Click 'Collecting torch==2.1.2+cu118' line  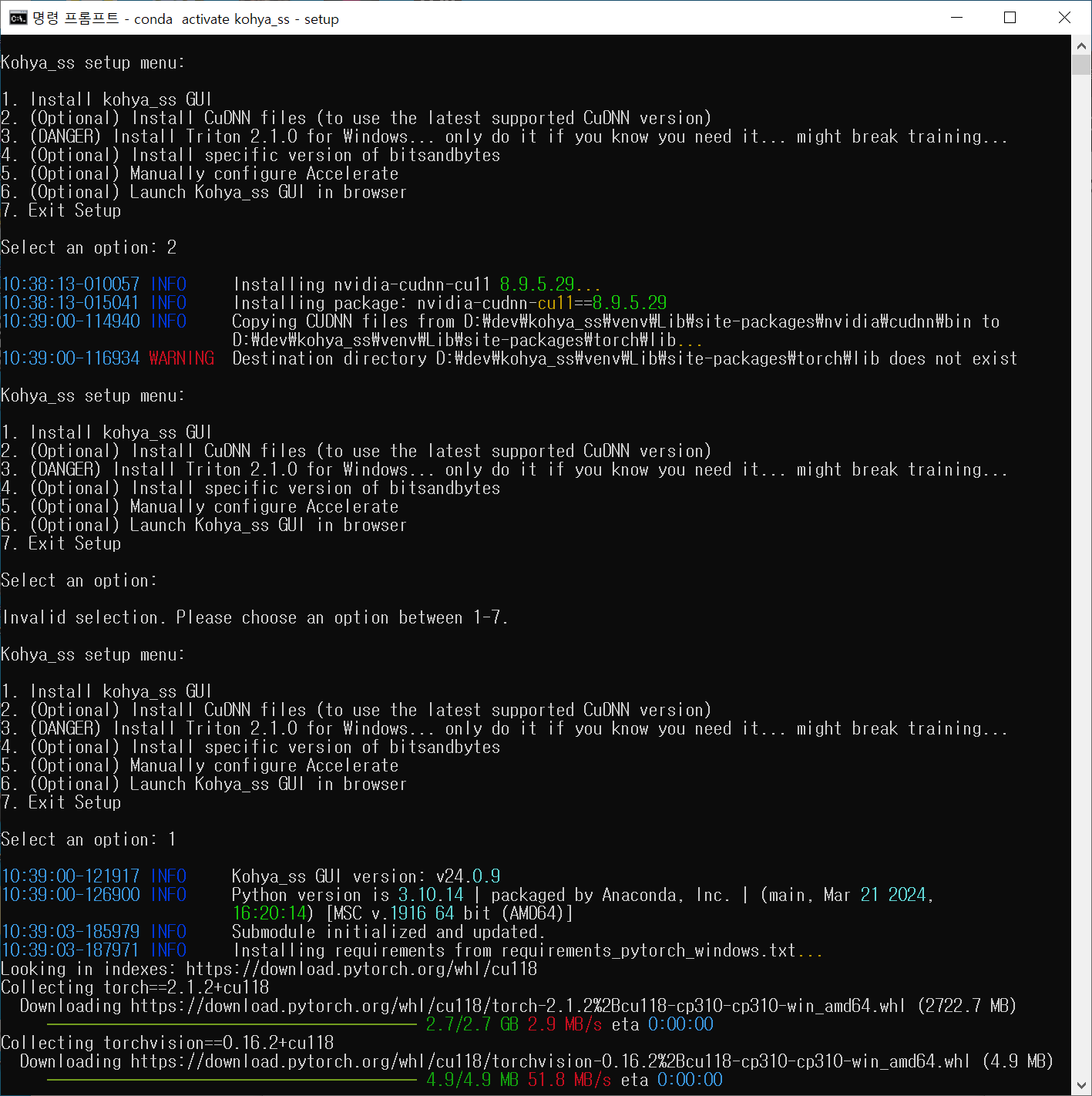tap(135, 987)
